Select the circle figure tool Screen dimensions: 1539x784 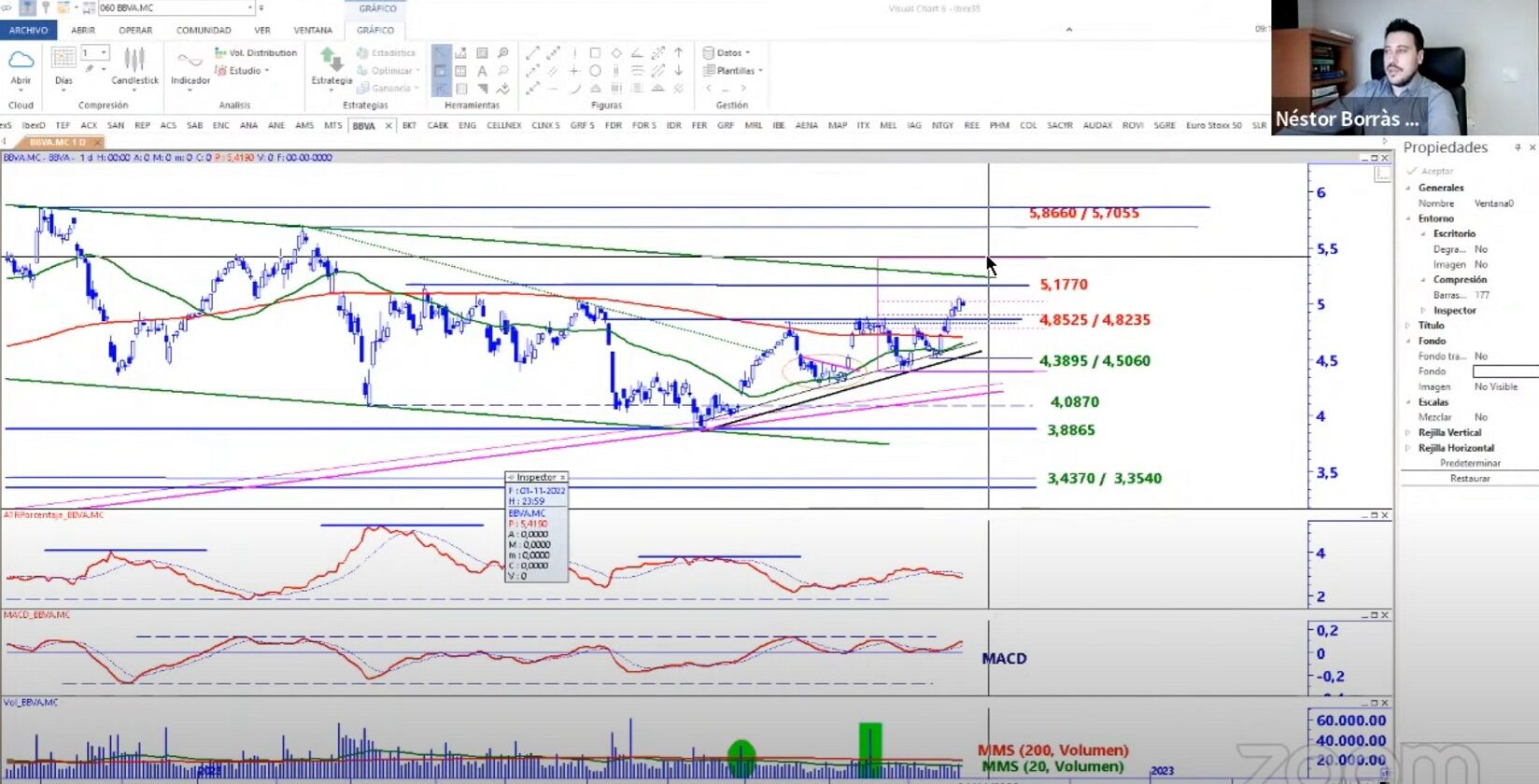tap(595, 71)
